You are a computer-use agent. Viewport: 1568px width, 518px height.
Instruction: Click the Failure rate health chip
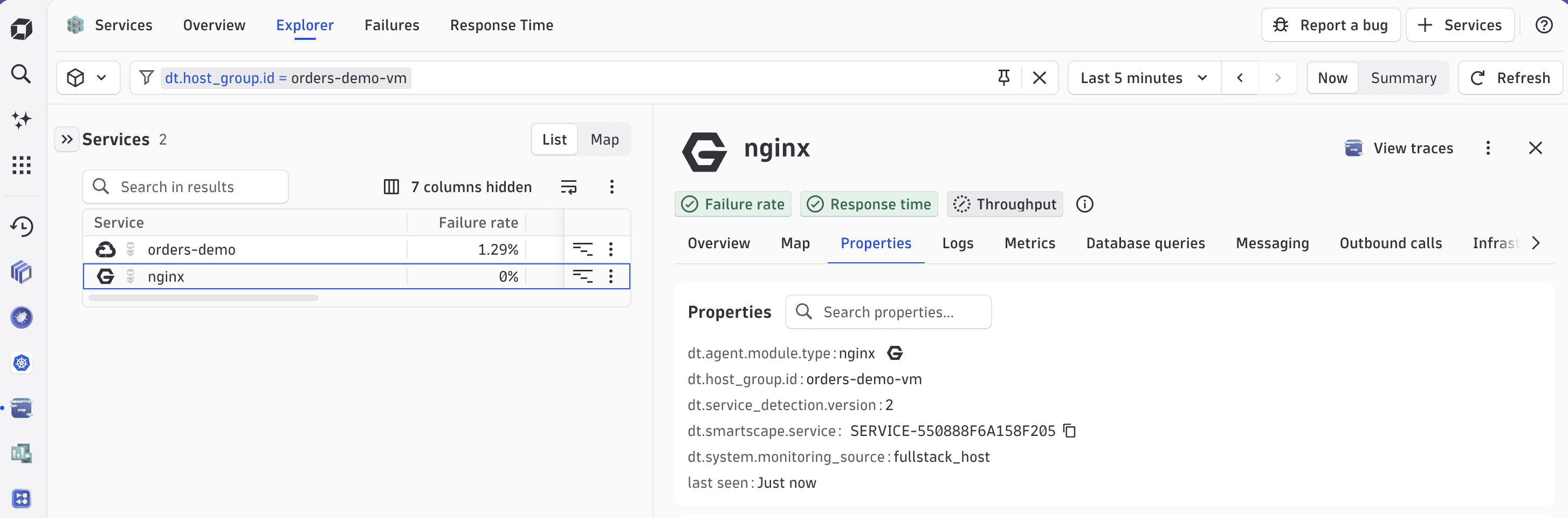[733, 204]
